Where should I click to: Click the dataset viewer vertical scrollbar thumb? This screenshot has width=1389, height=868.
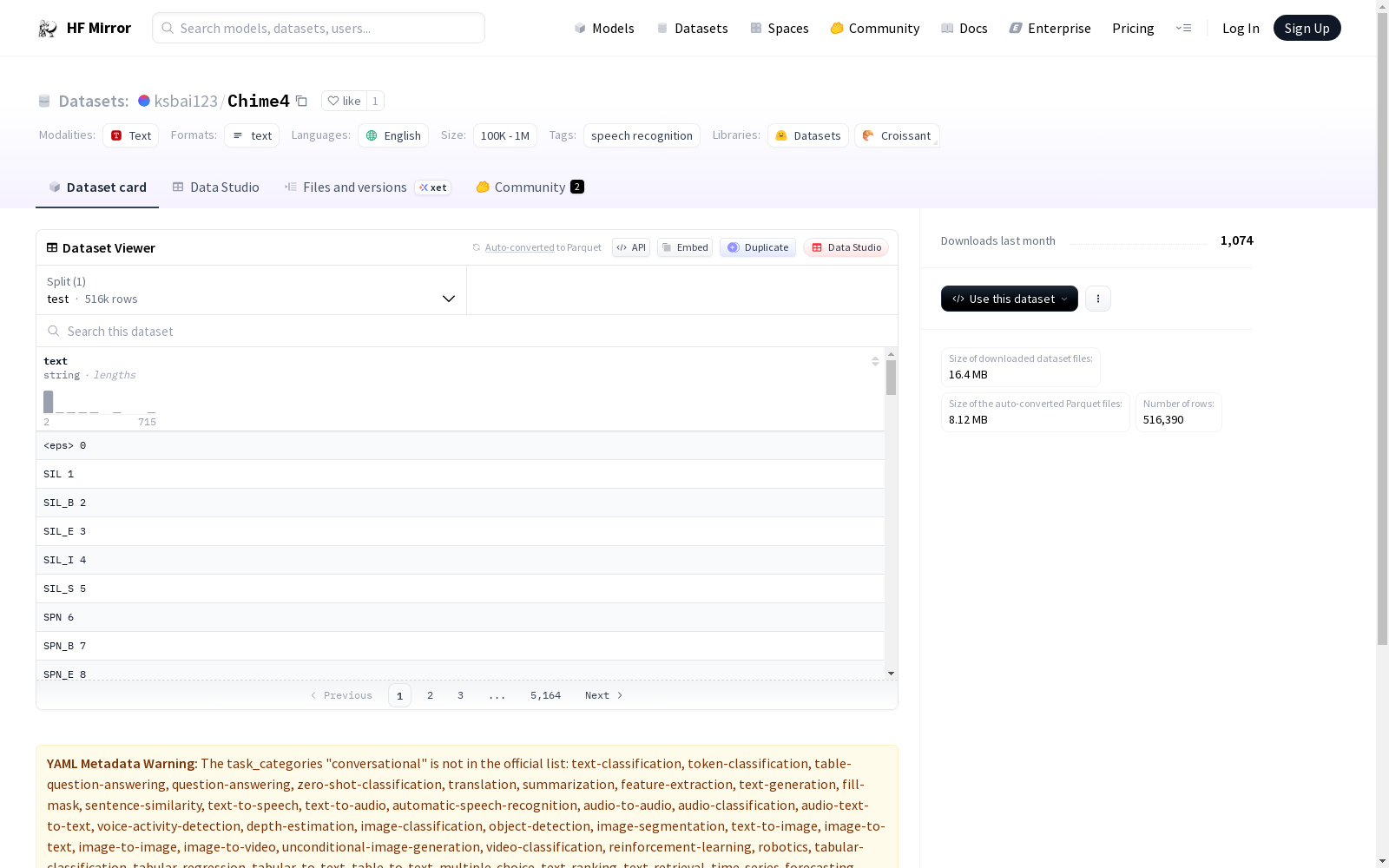pos(891,378)
